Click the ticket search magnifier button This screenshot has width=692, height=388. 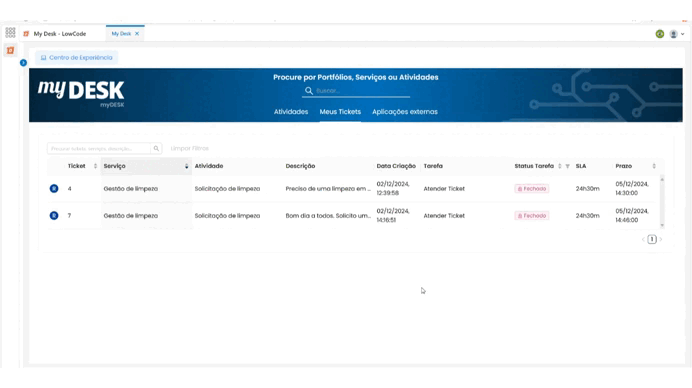coord(156,148)
